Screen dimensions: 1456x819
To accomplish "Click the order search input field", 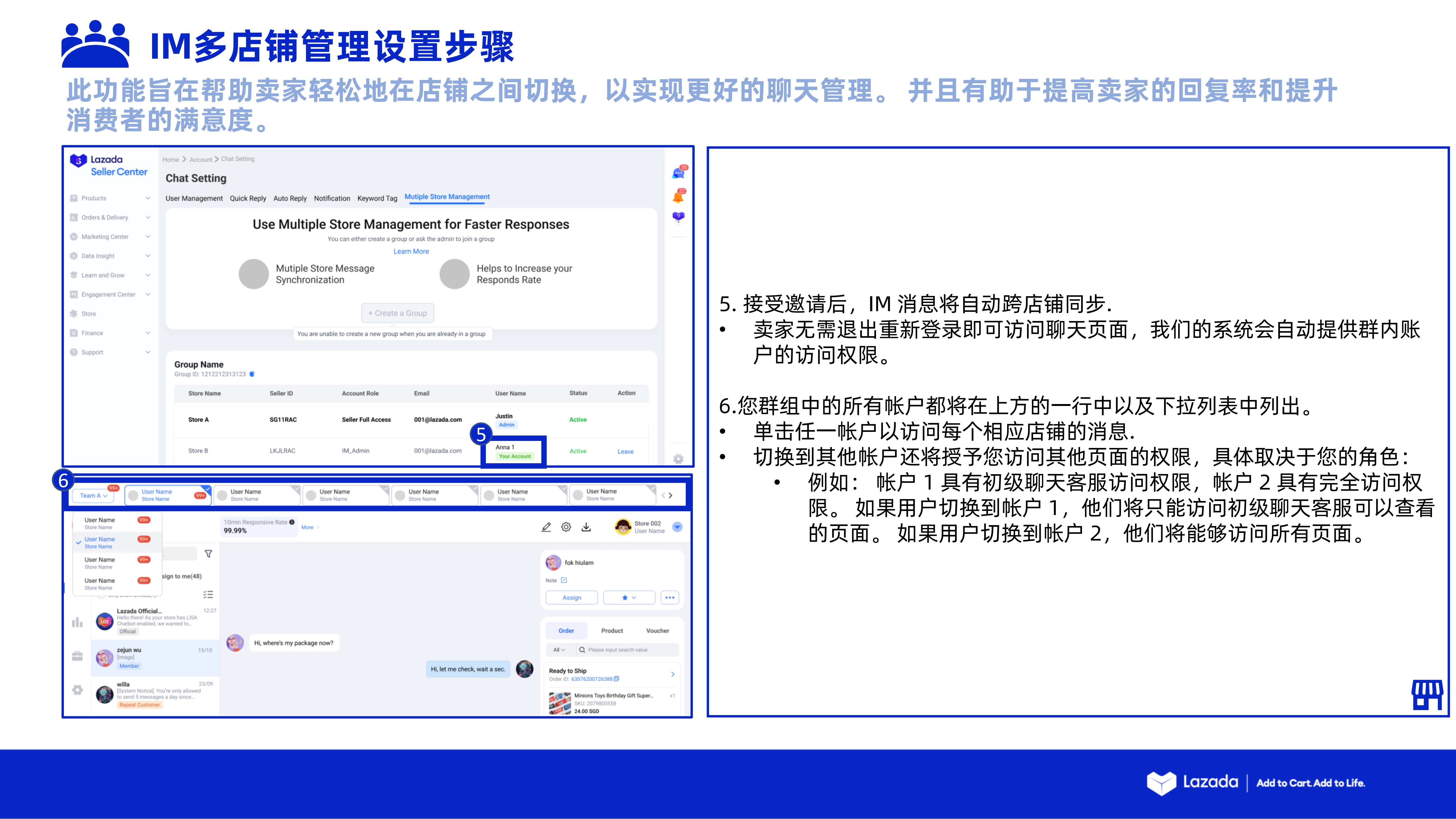I will pos(627,650).
